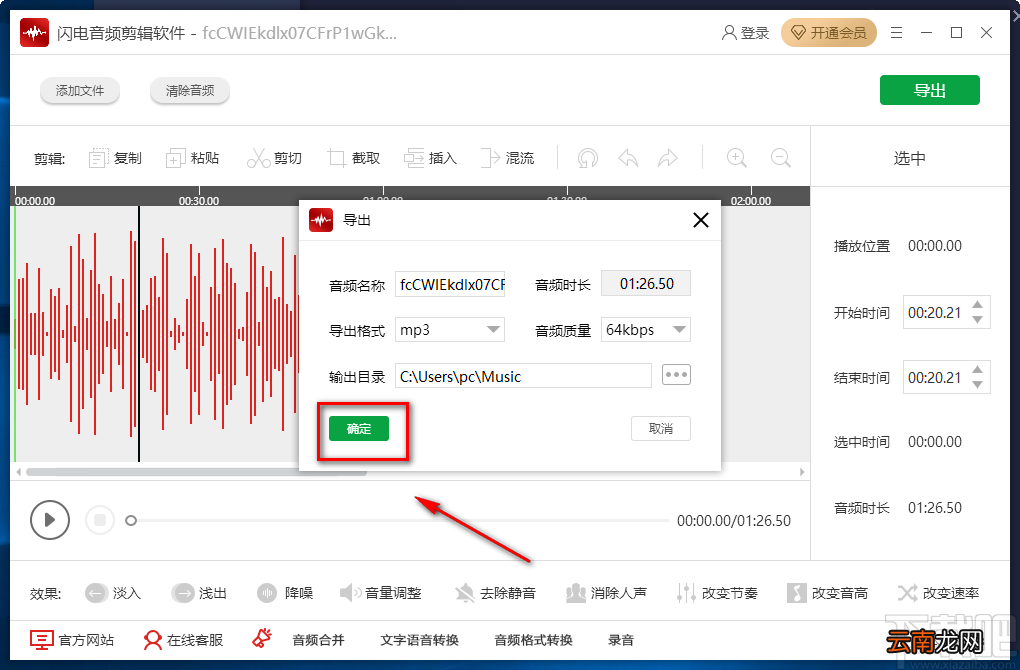Click the audio name input field
The image size is (1020, 670).
450,284
